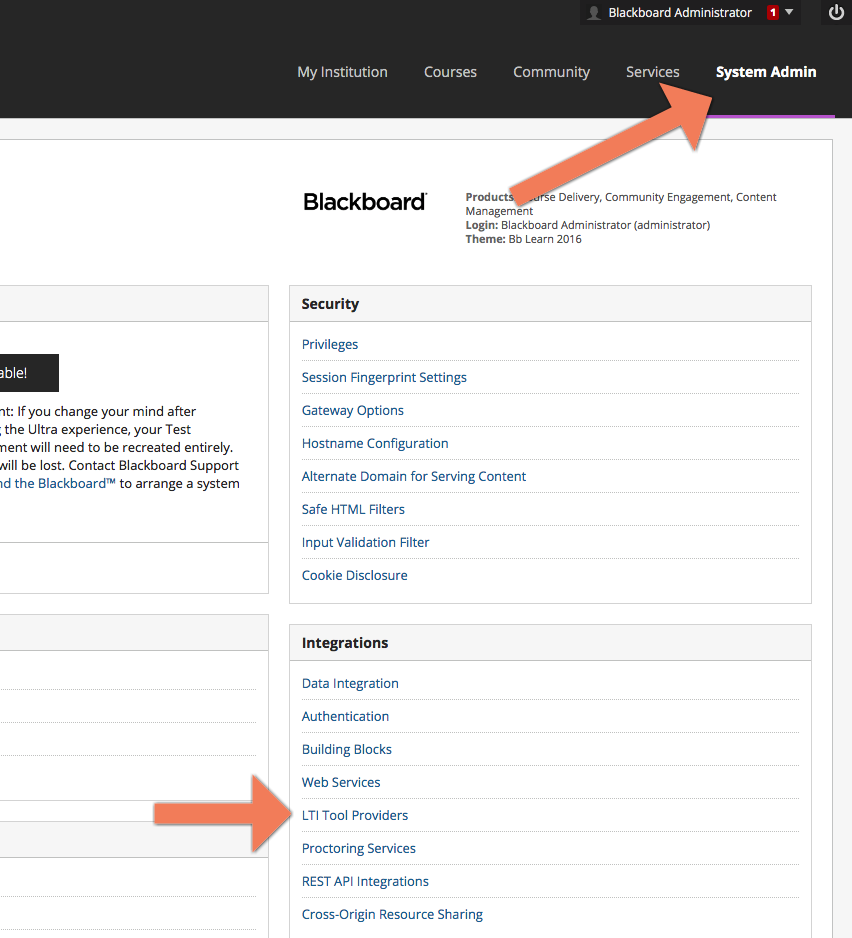Viewport: 852px width, 938px height.
Task: Click the 'Login: Blackboard Administrator (administrator)' text
Action: pyautogui.click(x=588, y=225)
